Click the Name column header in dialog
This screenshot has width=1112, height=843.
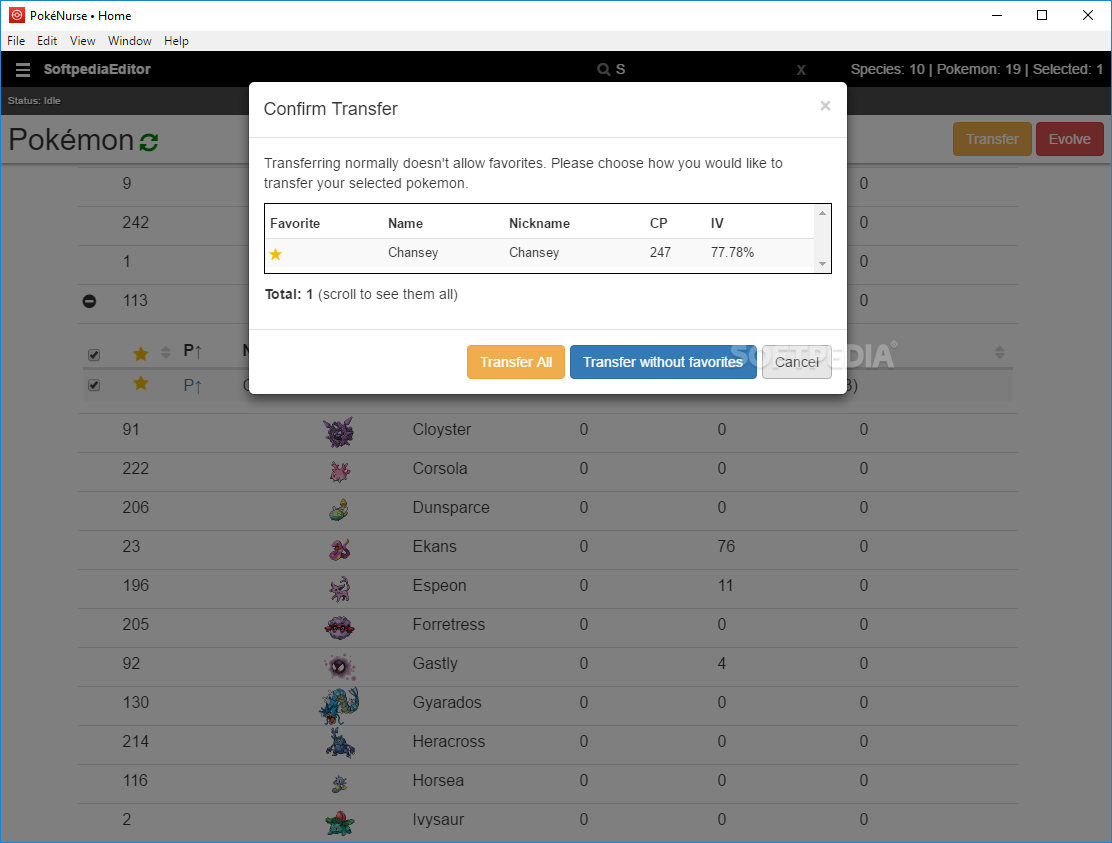tap(405, 223)
